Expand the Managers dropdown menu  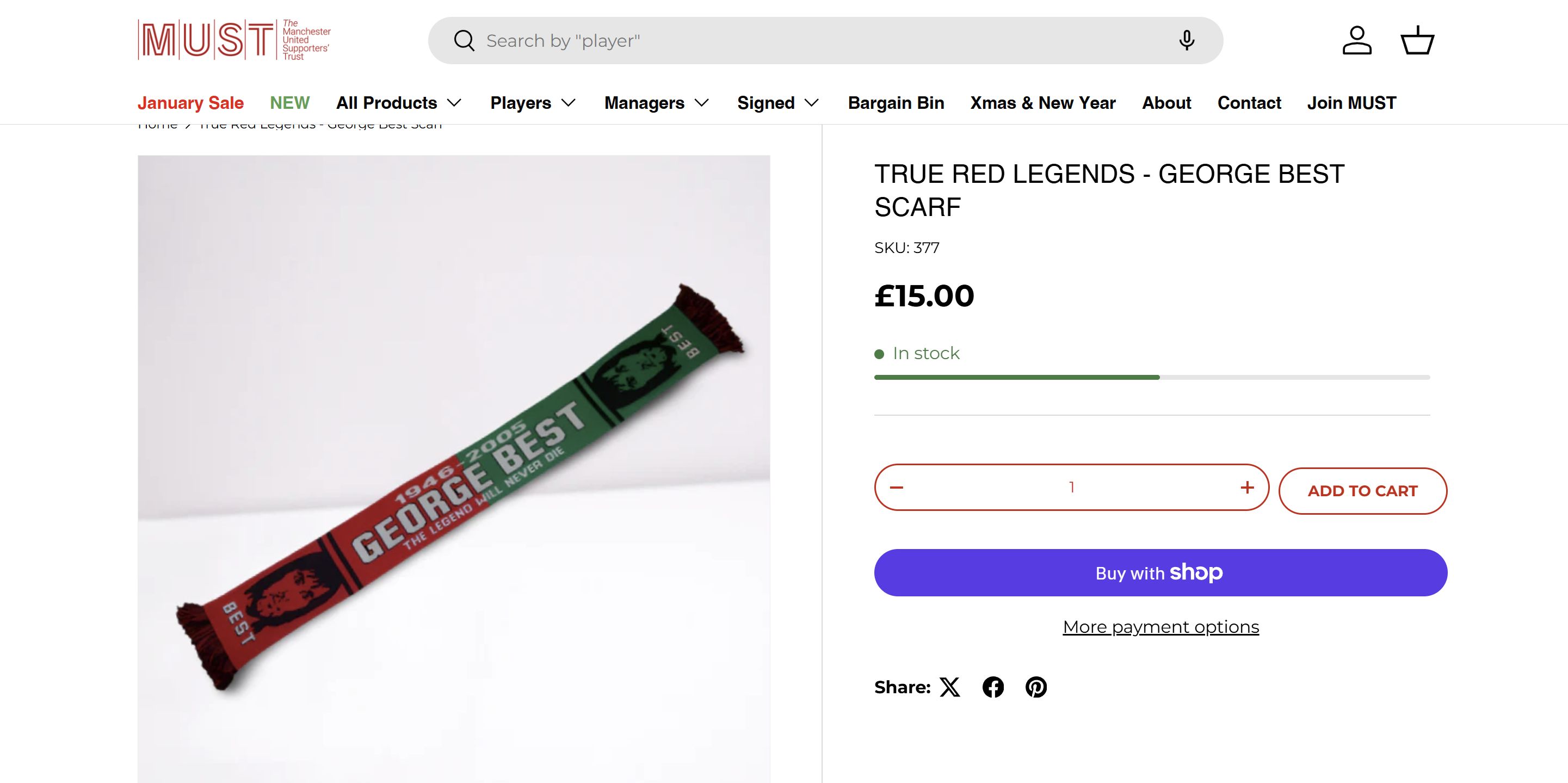pyautogui.click(x=656, y=103)
